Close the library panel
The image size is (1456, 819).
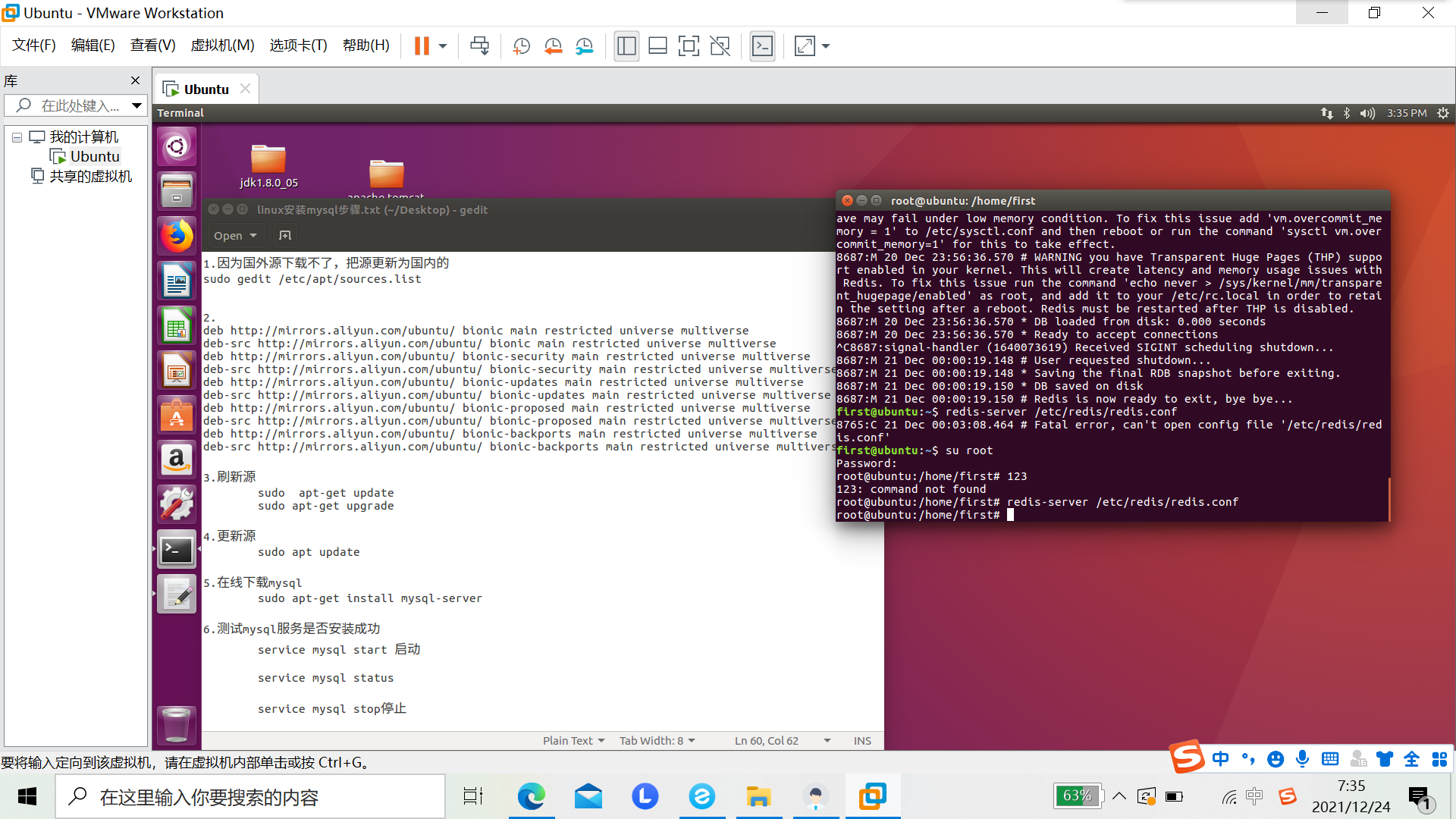coord(135,80)
